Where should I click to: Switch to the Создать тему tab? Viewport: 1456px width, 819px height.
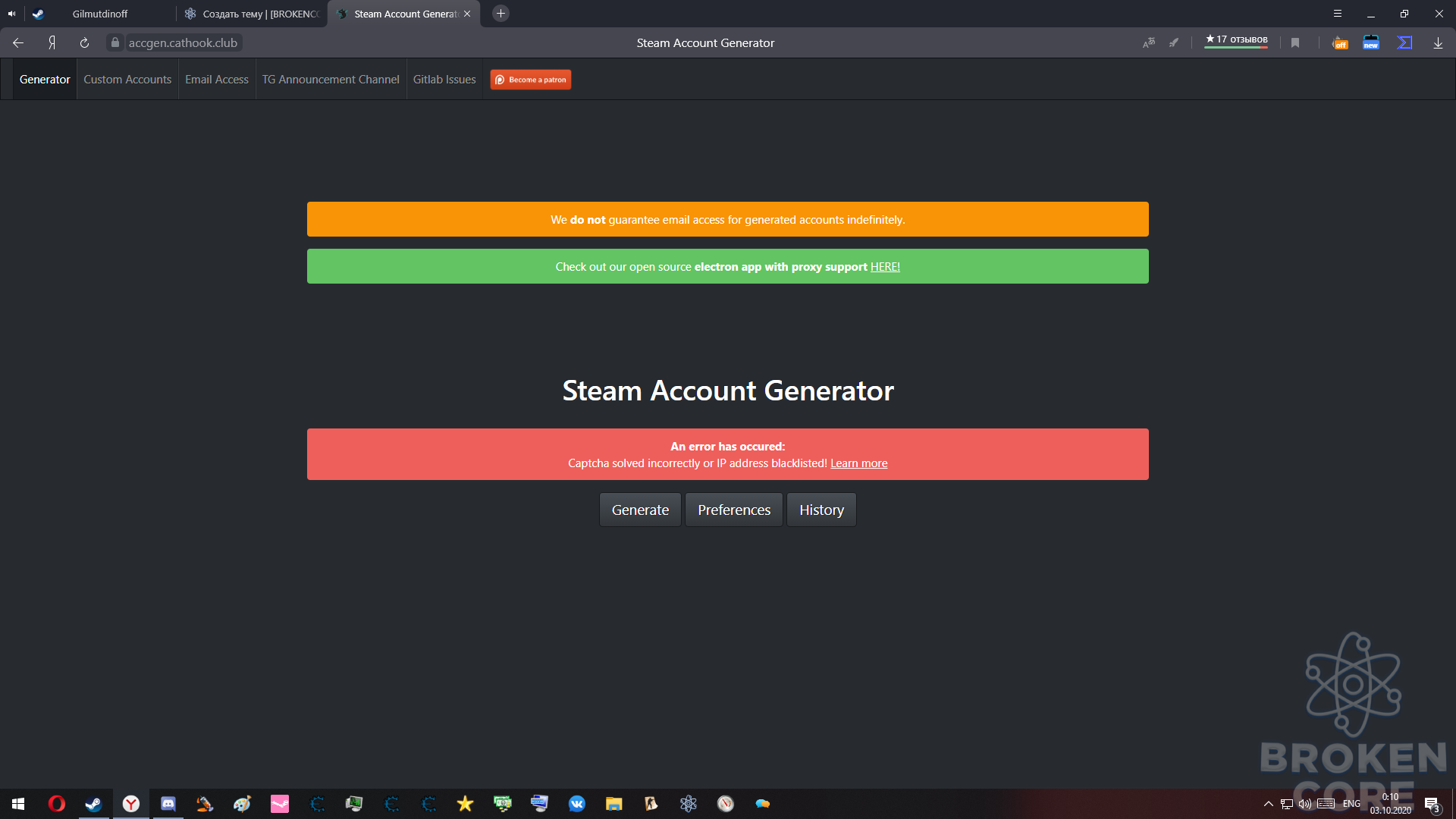pyautogui.click(x=253, y=14)
